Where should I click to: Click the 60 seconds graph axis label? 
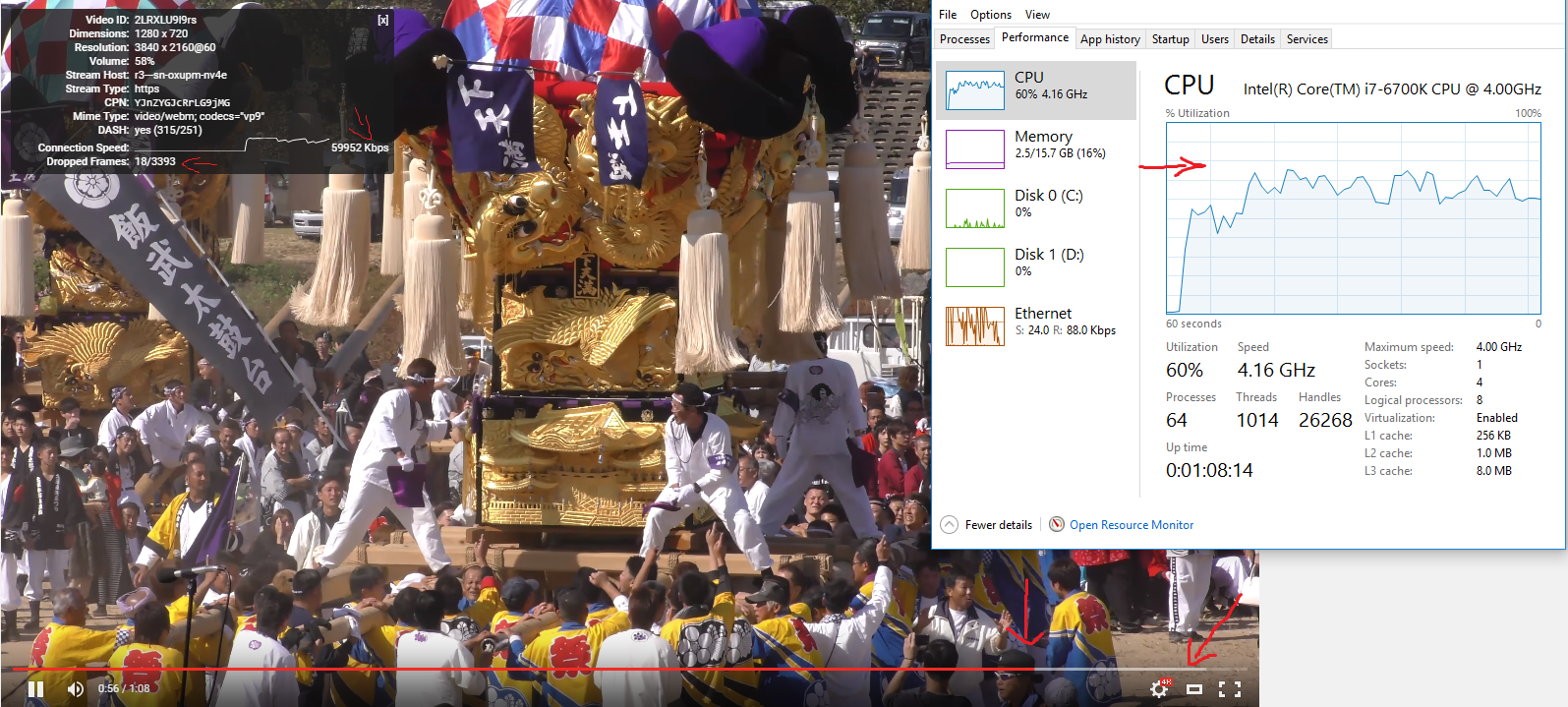click(x=1193, y=324)
